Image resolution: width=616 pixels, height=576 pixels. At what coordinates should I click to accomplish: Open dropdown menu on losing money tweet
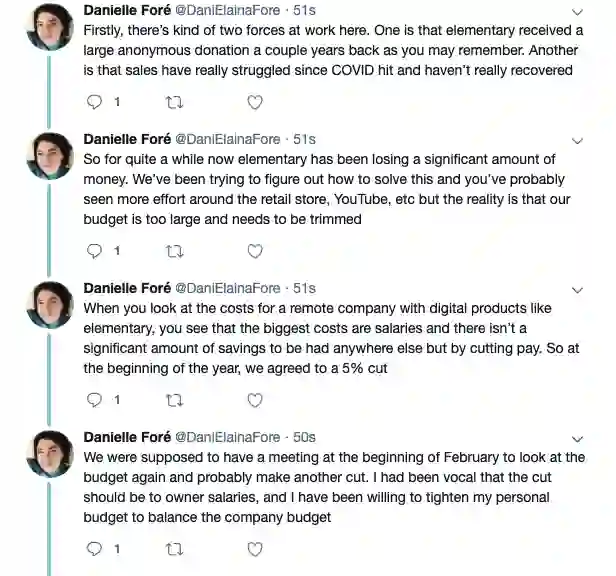tap(577, 140)
